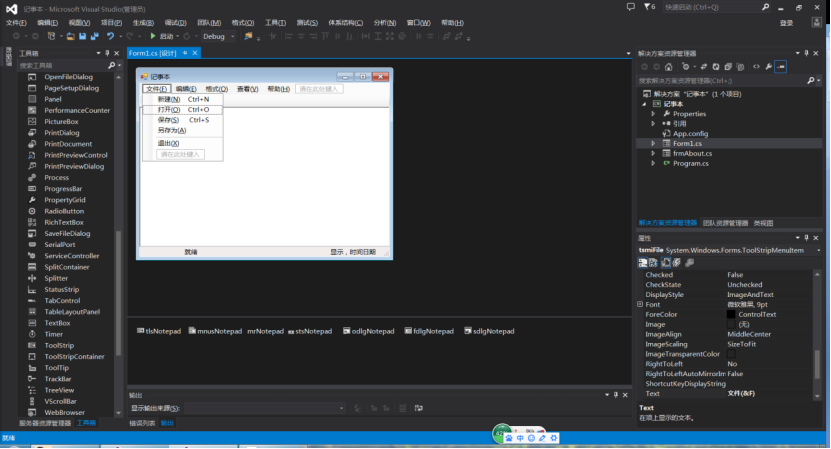Viewport: 831px width, 449px height.
Task: Click the Property Pages wrench icon in Properties panel
Action: (689, 262)
